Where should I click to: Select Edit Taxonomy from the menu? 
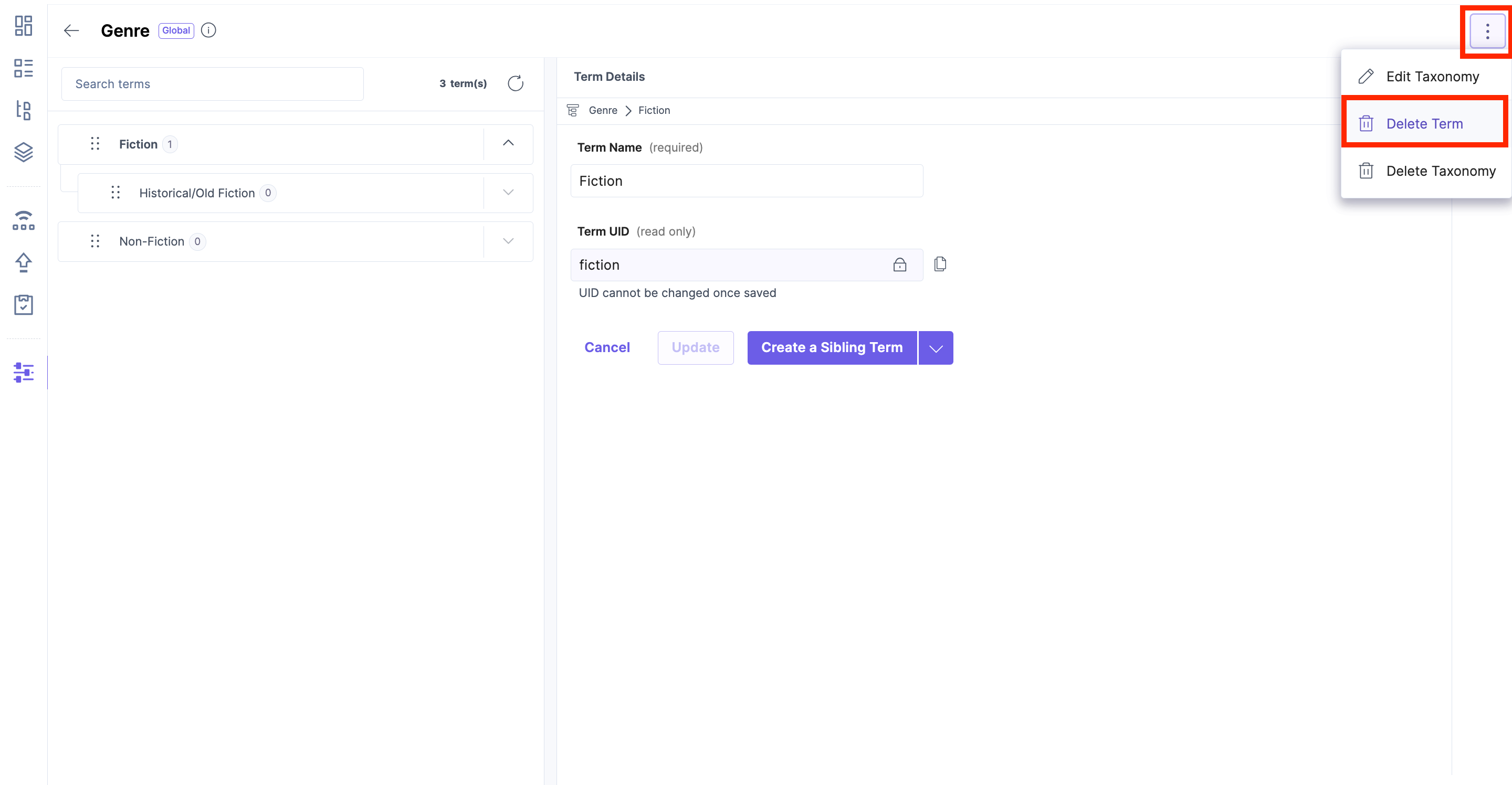point(1426,76)
